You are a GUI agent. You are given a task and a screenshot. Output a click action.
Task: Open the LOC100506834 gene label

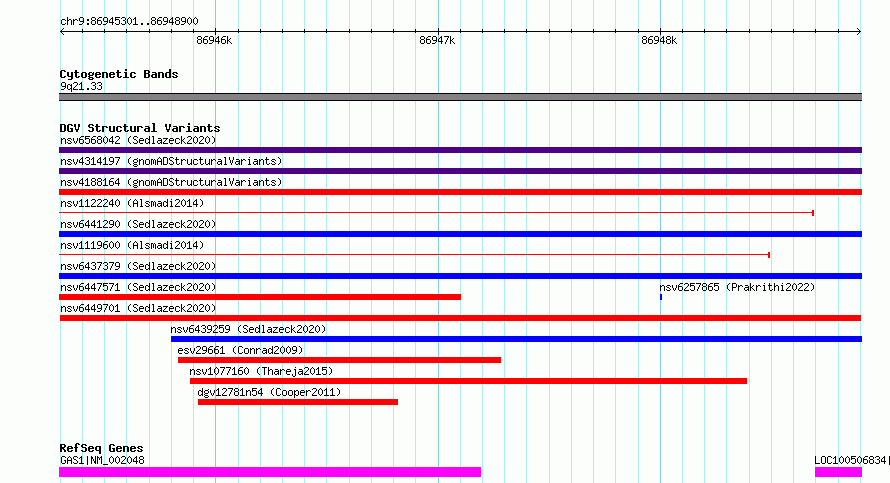(852, 460)
